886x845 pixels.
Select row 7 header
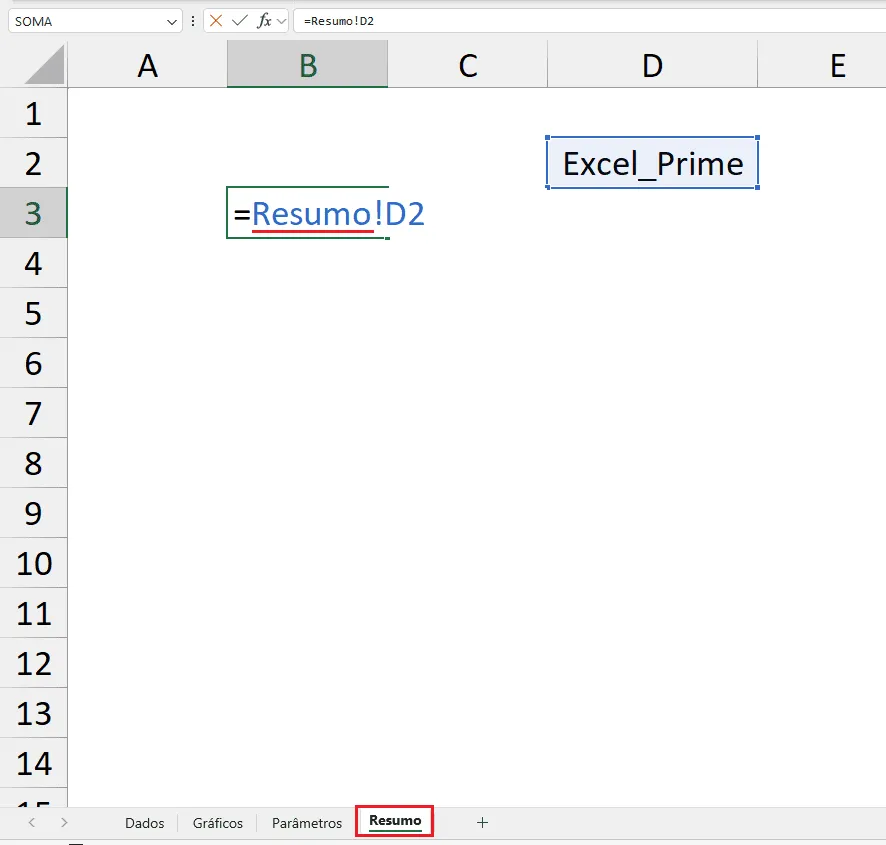(33, 413)
